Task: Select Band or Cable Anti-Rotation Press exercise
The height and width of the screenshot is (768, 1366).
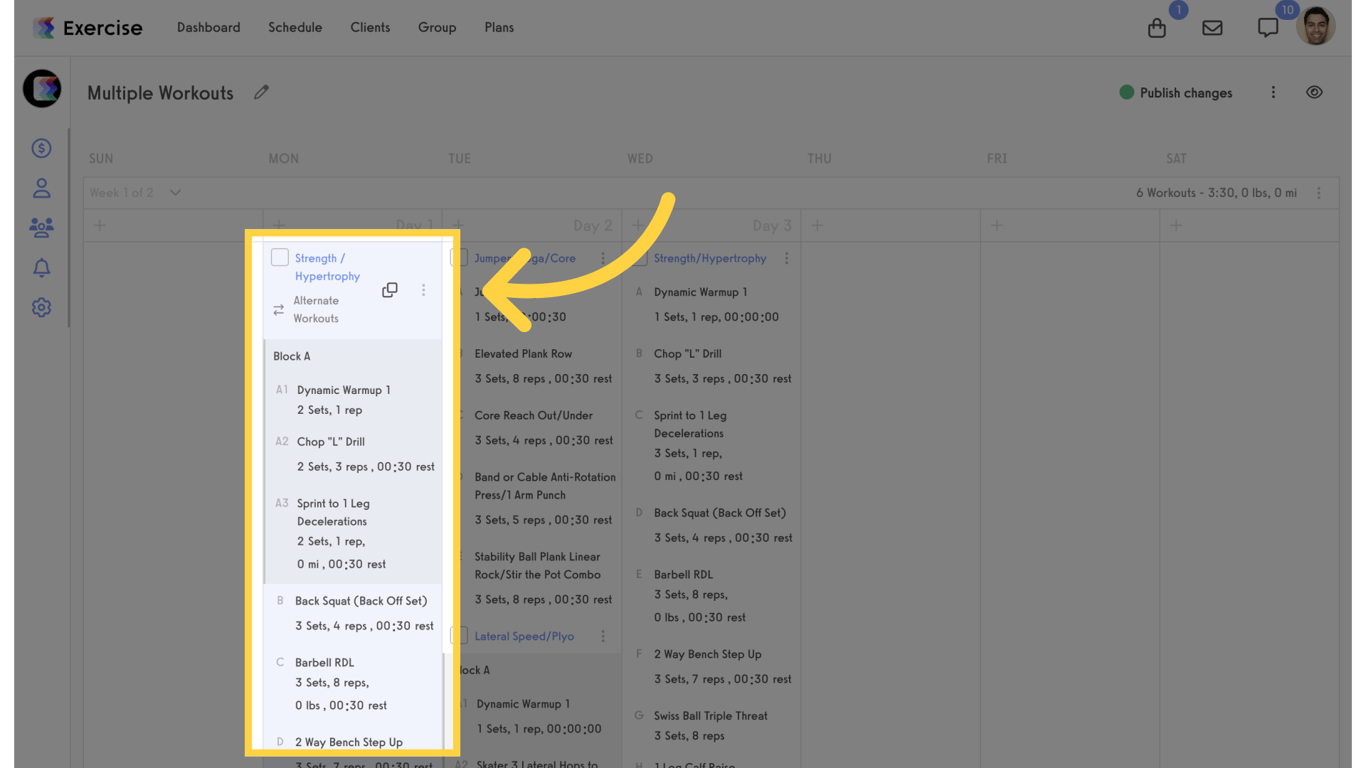Action: 545,486
